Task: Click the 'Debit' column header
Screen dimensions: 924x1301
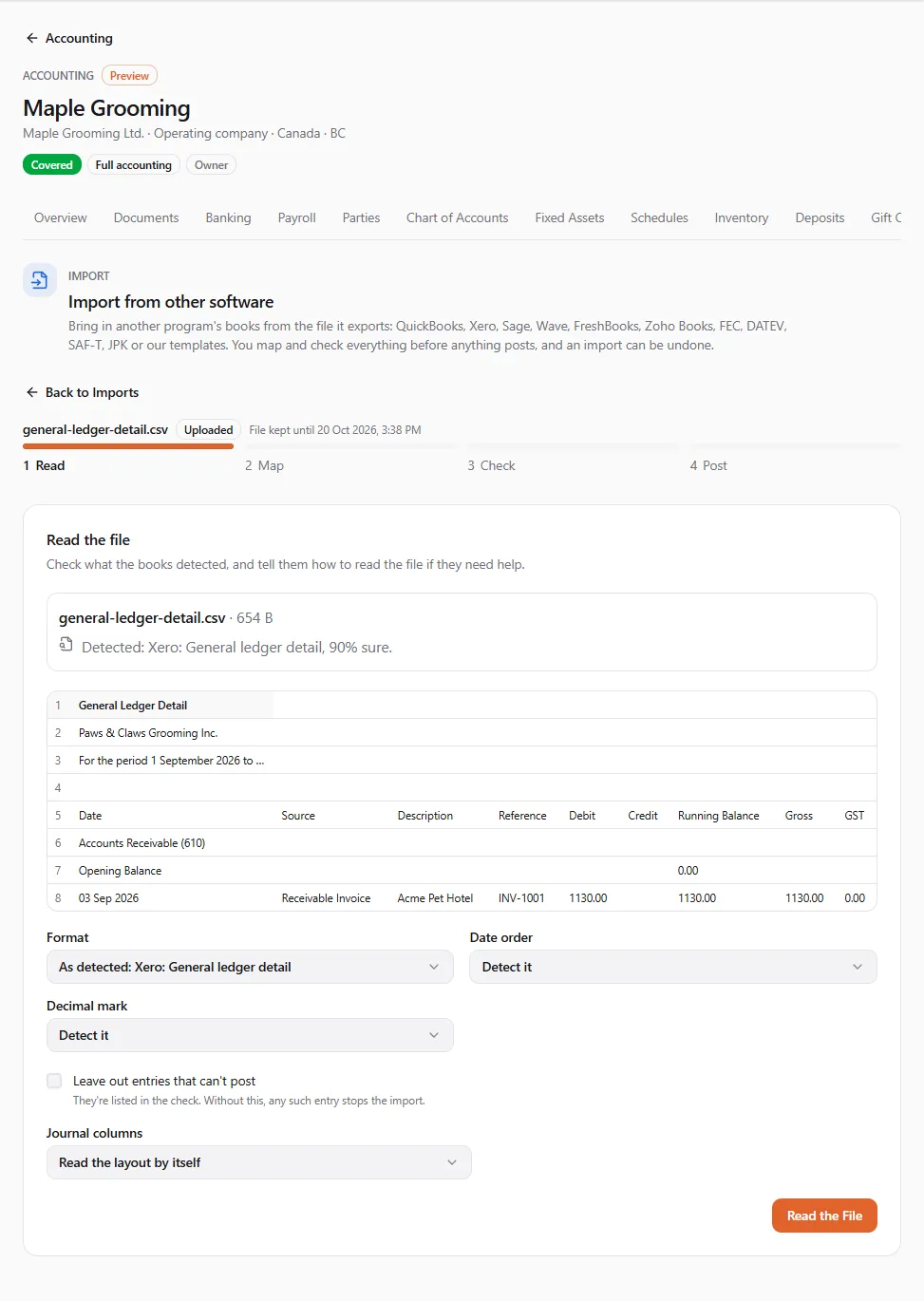Action: (582, 815)
